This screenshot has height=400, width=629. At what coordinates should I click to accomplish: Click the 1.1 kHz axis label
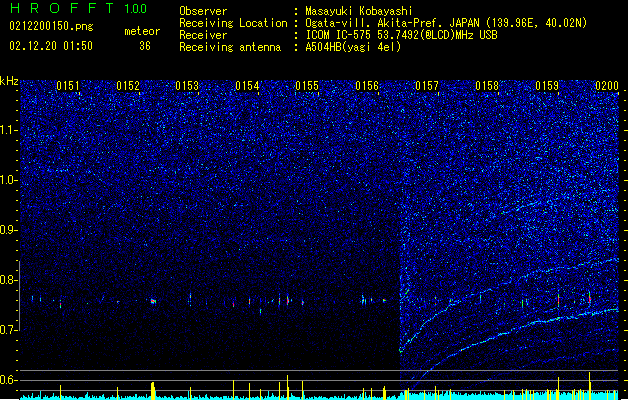pos(9,130)
